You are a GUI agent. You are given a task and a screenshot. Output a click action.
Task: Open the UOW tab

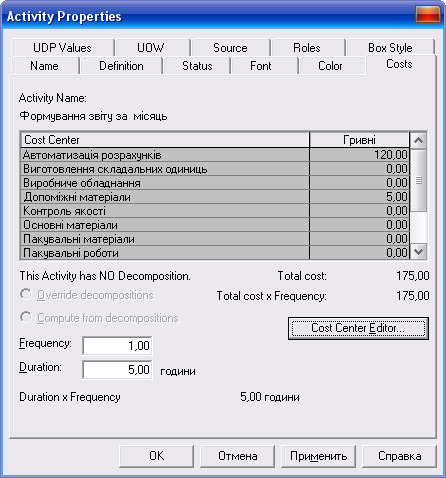(153, 48)
